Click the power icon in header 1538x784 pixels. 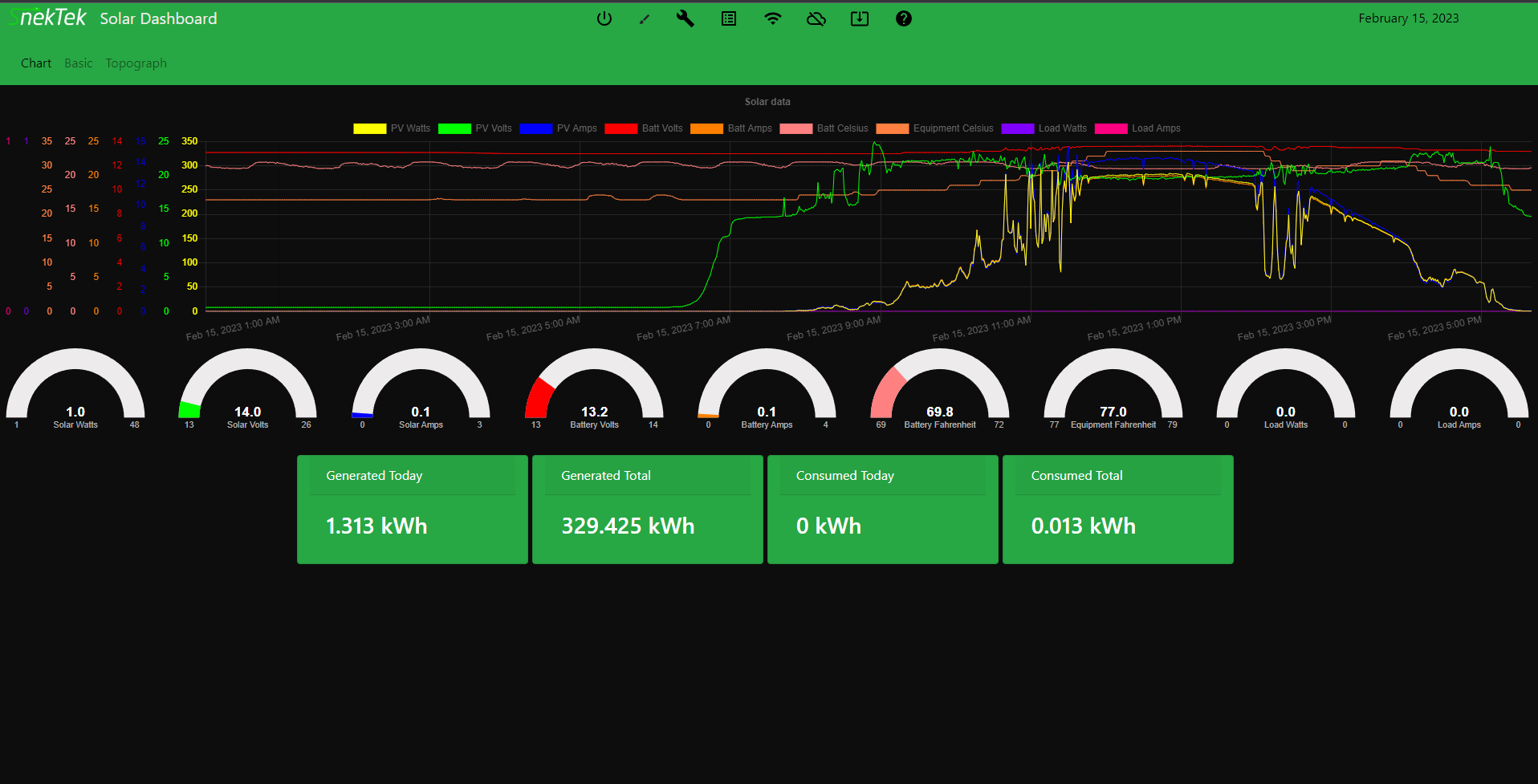pos(604,18)
